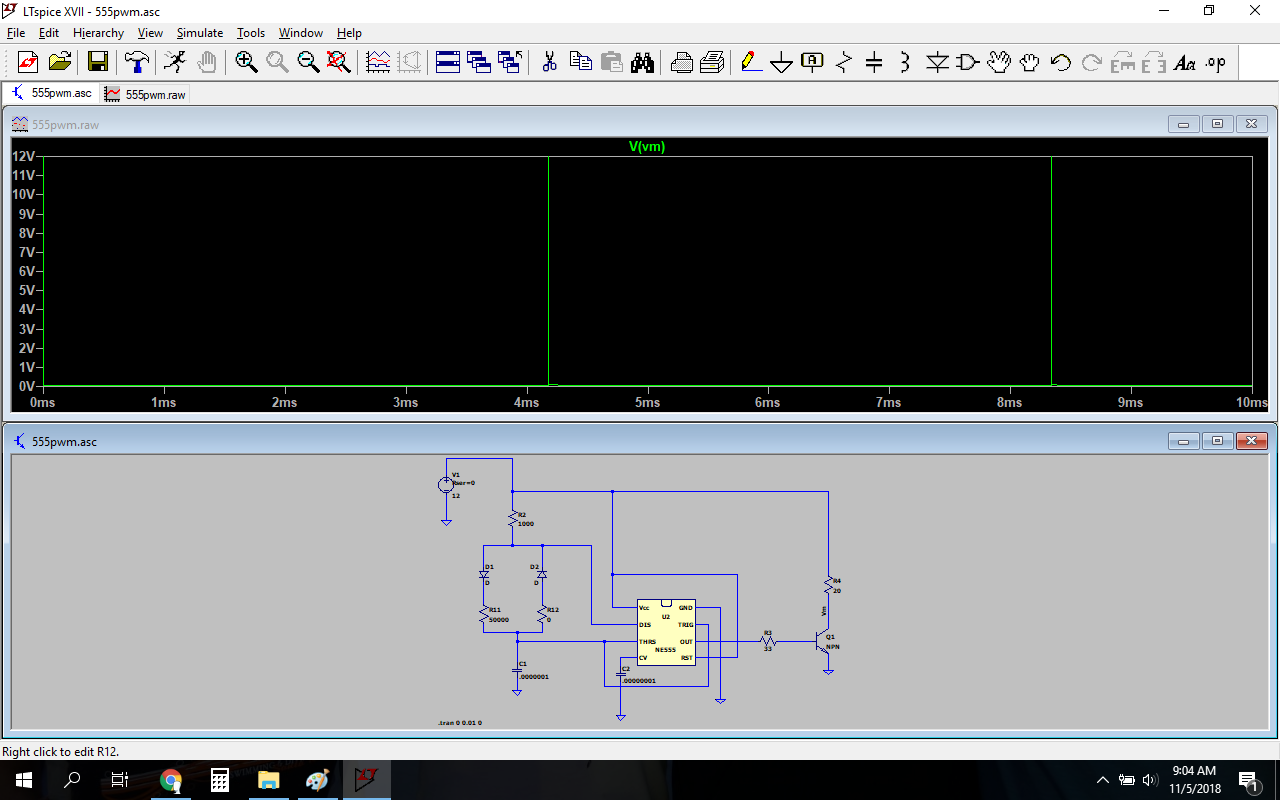1280x800 pixels.
Task: Click the volume speaker icon in the tray
Action: (x=1150, y=780)
